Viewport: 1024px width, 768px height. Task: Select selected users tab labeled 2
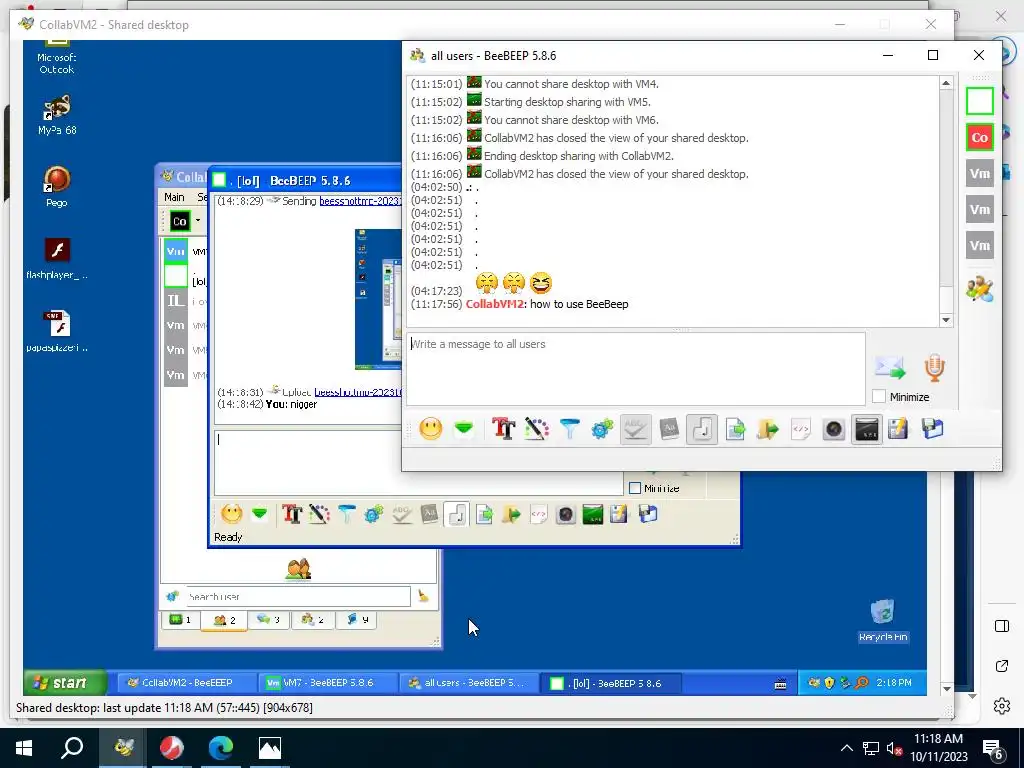[x=224, y=620]
